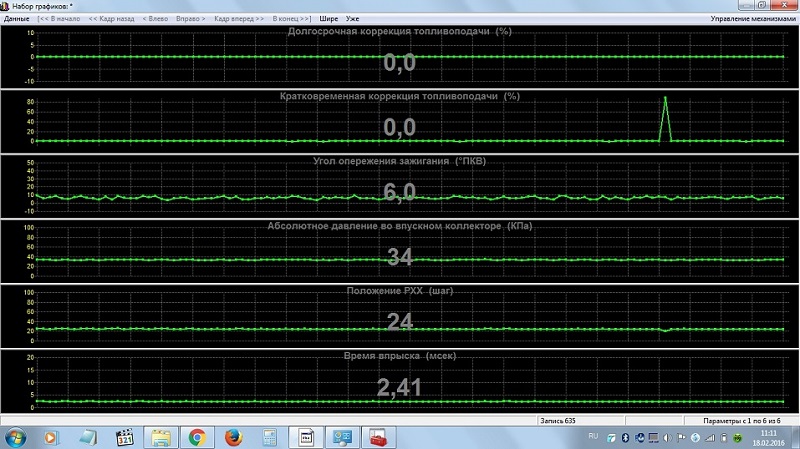Narrow the graph scale with 'Уже'
This screenshot has height=449, width=800.
(352, 19)
